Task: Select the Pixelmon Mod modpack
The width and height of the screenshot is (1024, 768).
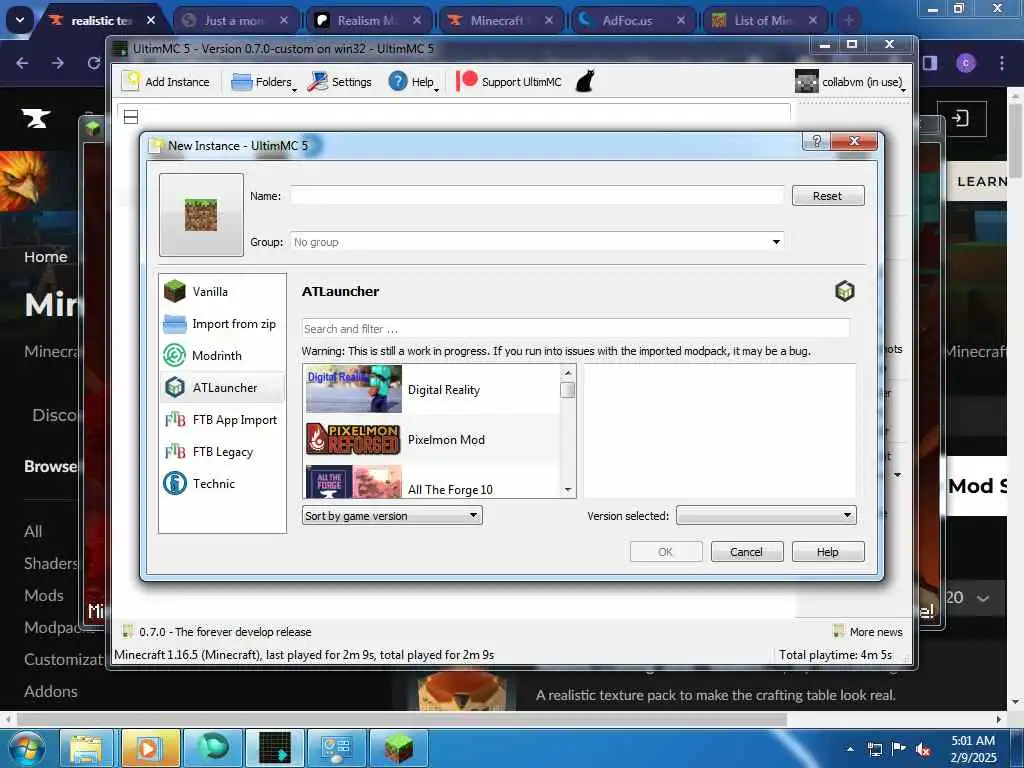Action: pyautogui.click(x=432, y=440)
